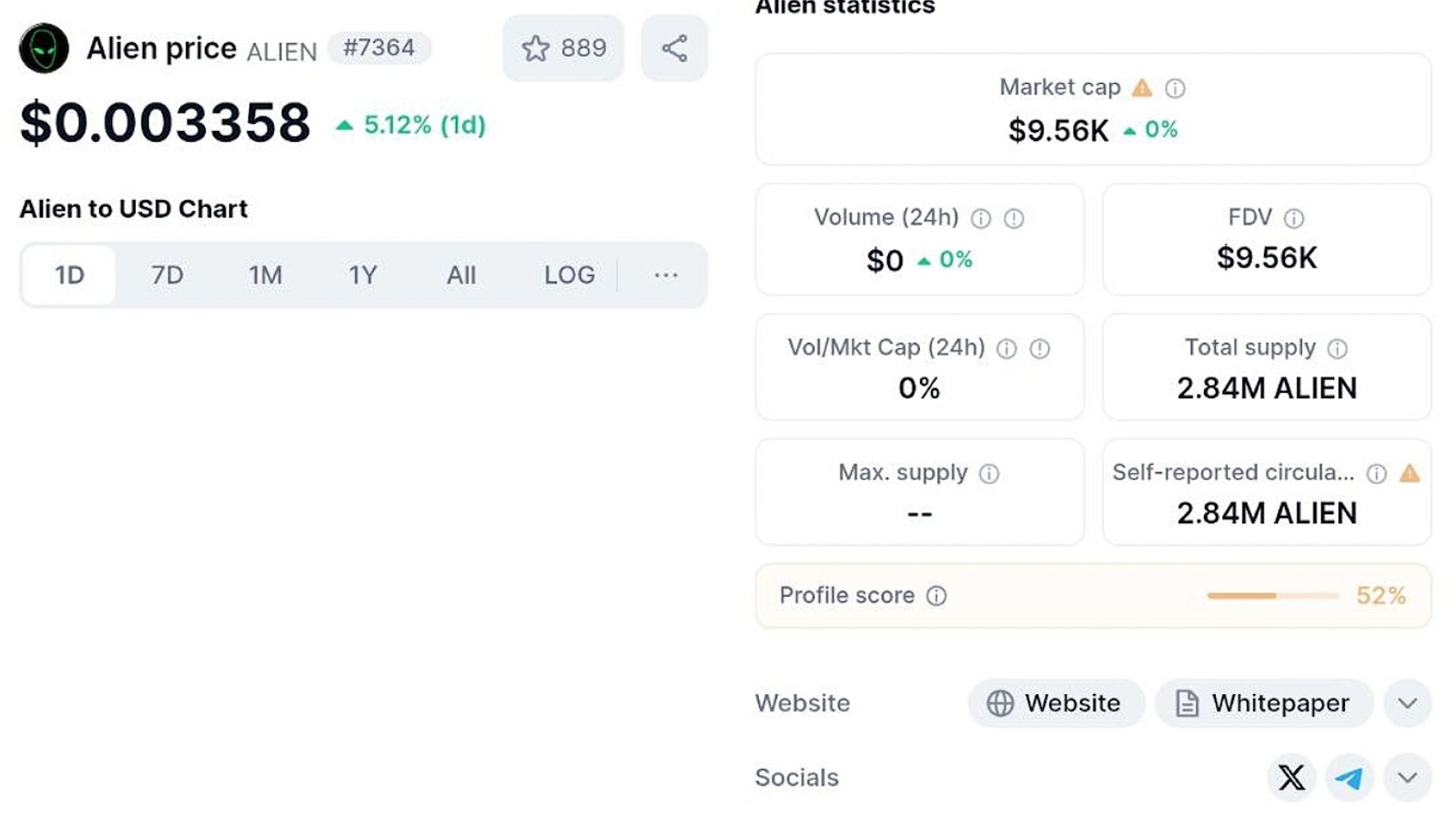Click the Max. supply info icon
This screenshot has width=1456, height=819.
pos(989,474)
